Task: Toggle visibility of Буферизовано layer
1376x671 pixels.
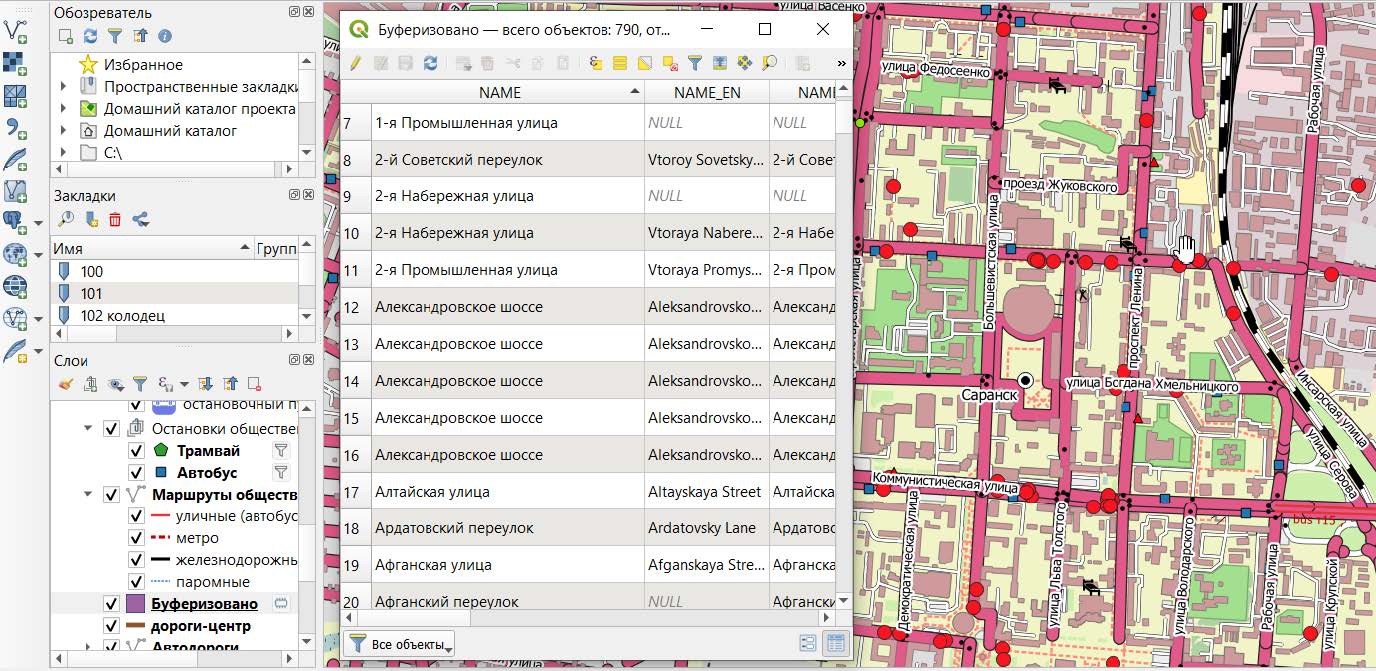Action: [112, 604]
